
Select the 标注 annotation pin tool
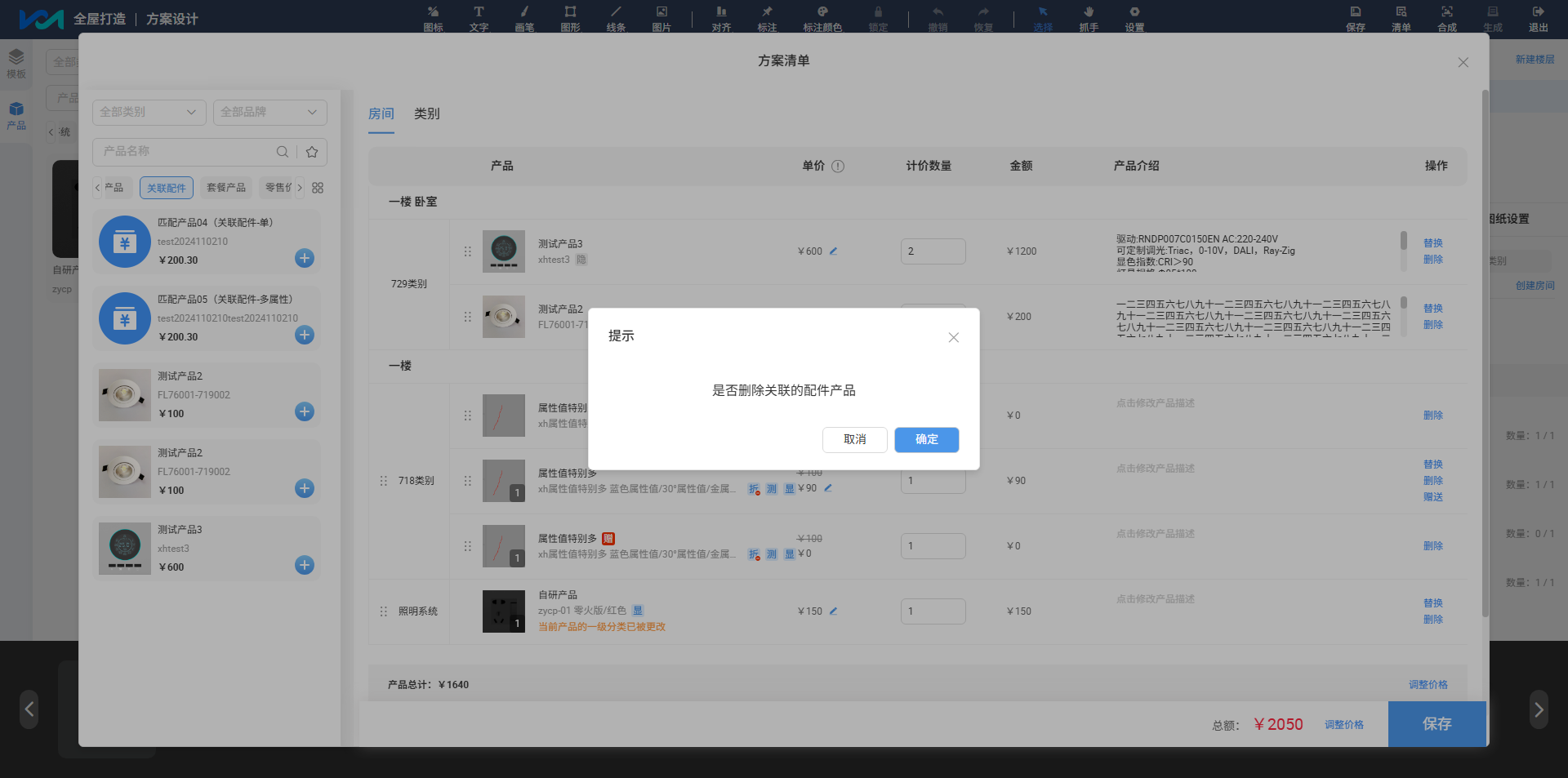767,18
